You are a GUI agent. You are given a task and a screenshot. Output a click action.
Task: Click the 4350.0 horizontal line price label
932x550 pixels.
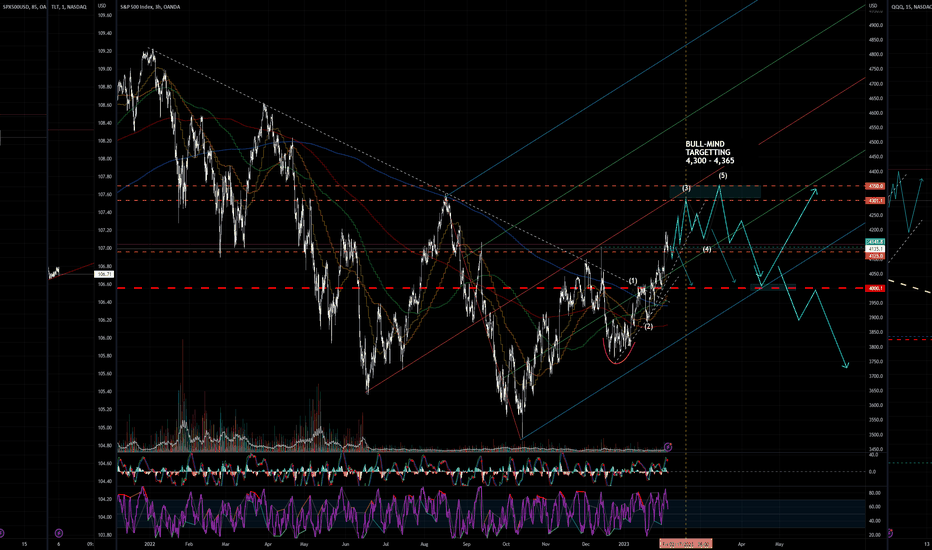[876, 186]
